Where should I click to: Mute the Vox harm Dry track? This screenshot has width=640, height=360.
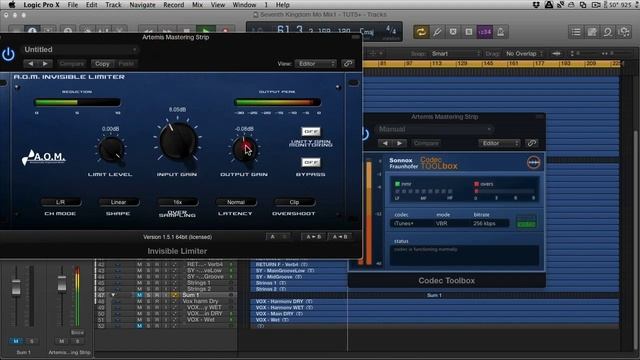pos(140,301)
